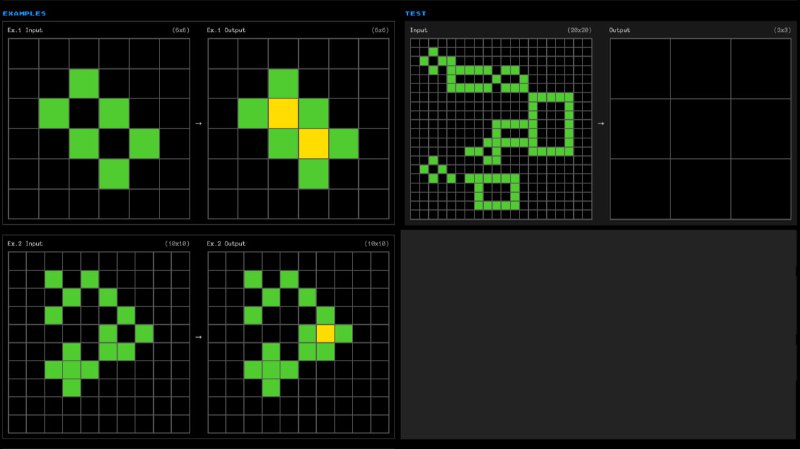
Task: Click the top-right cell of test Output
Action: click(x=761, y=68)
